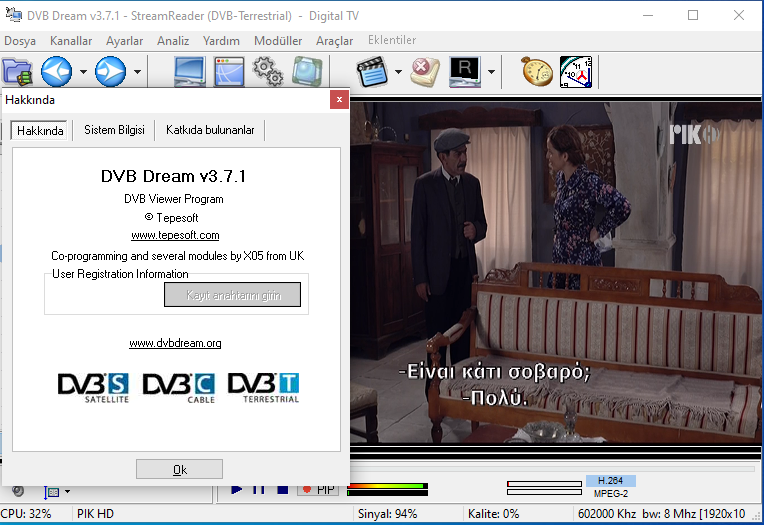Image resolution: width=764 pixels, height=525 pixels.
Task: Click the DVB-T Terrestrial logo
Action: (x=264, y=388)
